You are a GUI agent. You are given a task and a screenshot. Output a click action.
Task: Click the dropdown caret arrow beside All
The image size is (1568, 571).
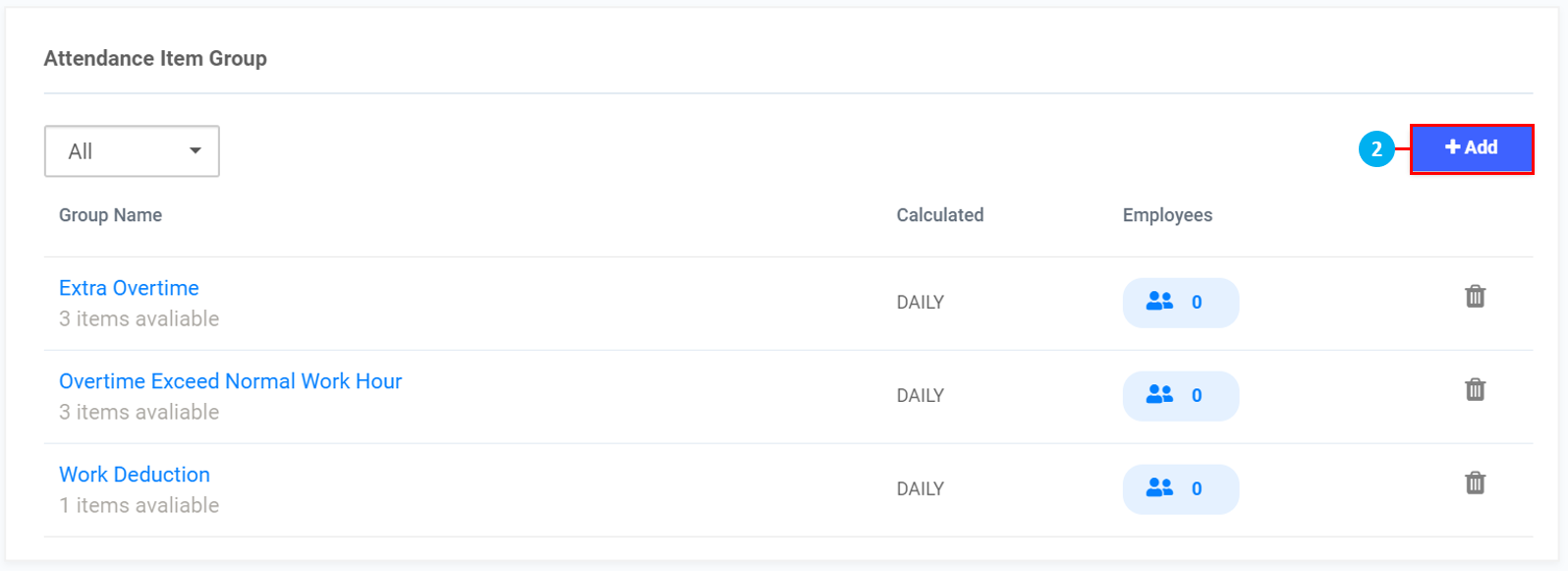(196, 151)
